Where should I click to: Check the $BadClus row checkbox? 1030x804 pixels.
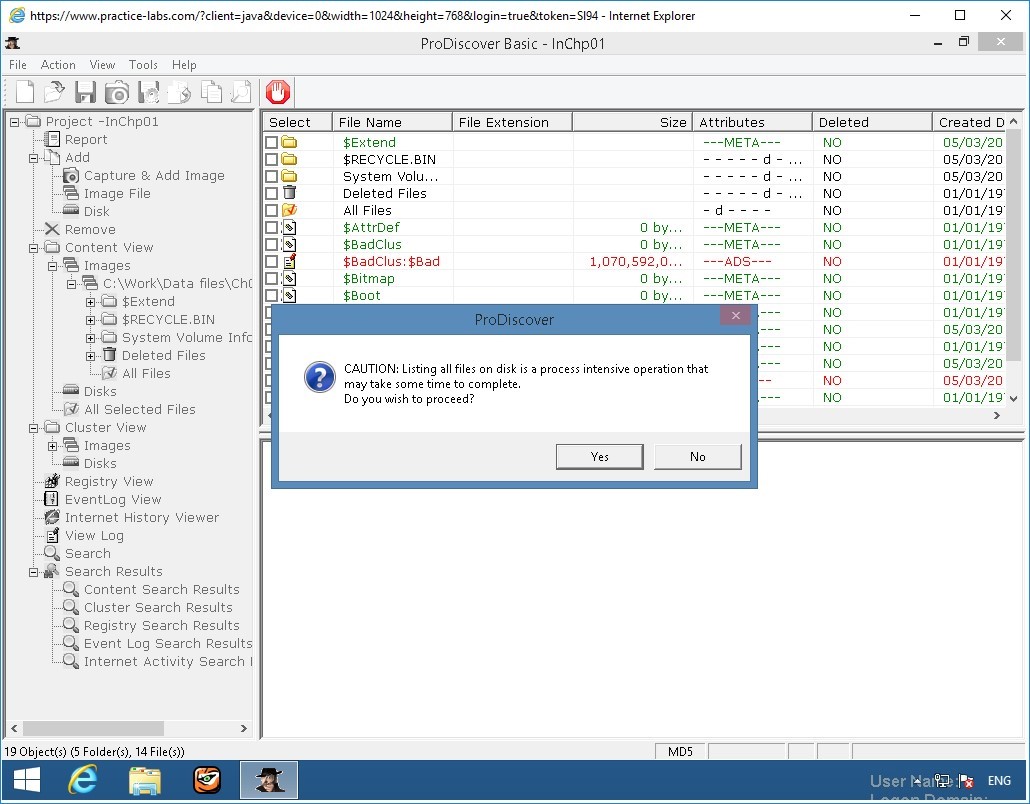click(x=271, y=244)
